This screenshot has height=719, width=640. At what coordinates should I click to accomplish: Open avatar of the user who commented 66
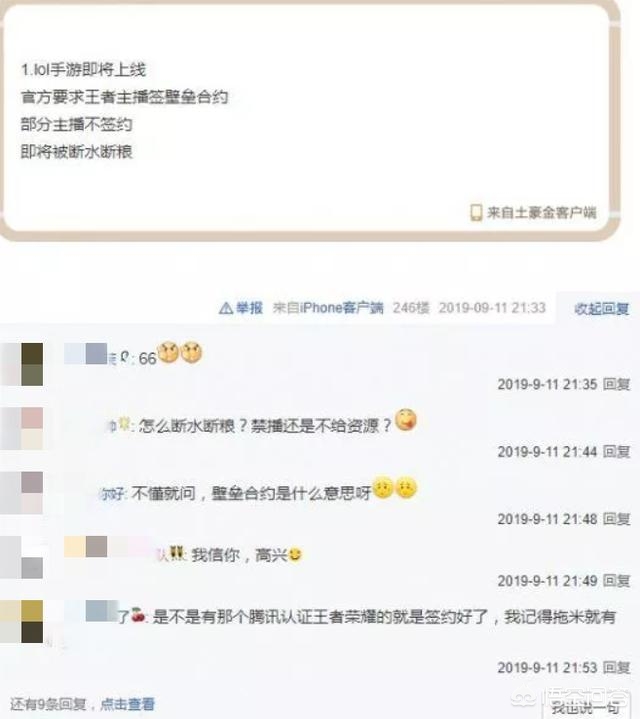[22, 364]
